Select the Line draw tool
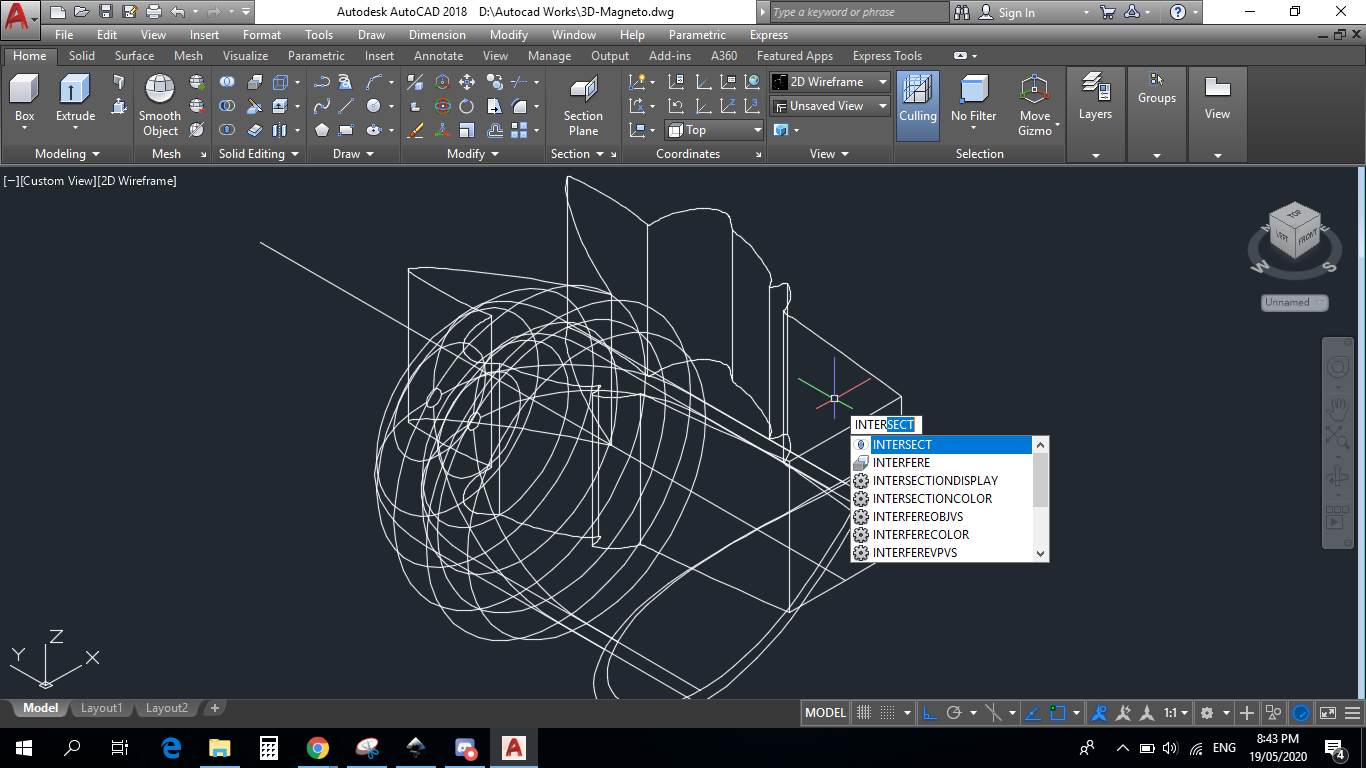 pyautogui.click(x=347, y=105)
